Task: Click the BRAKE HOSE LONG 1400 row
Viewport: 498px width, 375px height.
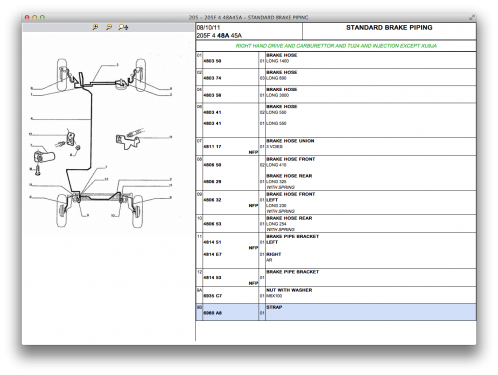Action: [x=336, y=60]
